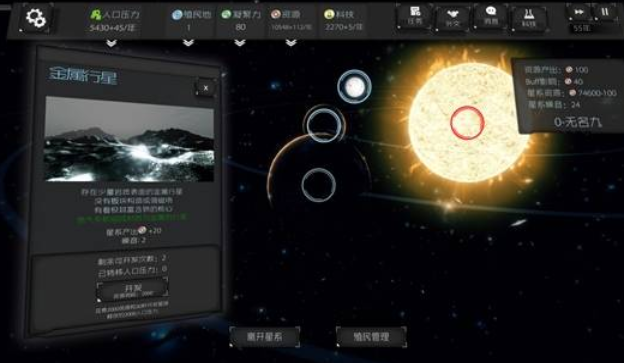Open the 科技 research flask panel

[x=529, y=18]
